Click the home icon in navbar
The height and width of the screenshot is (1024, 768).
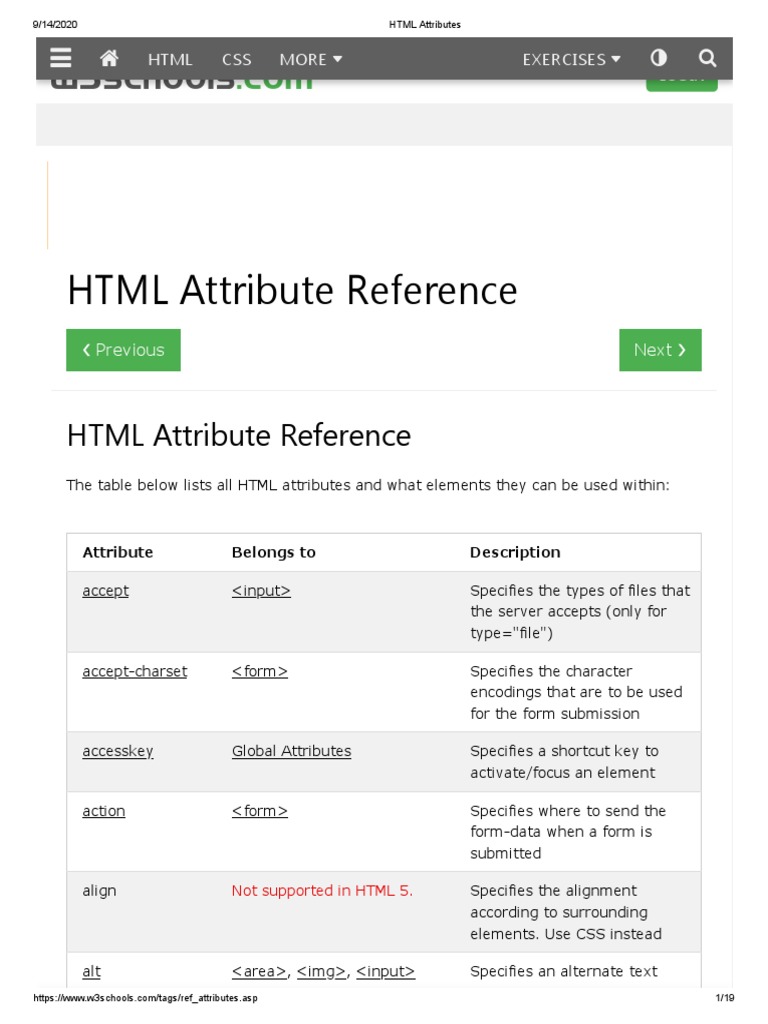click(109, 58)
